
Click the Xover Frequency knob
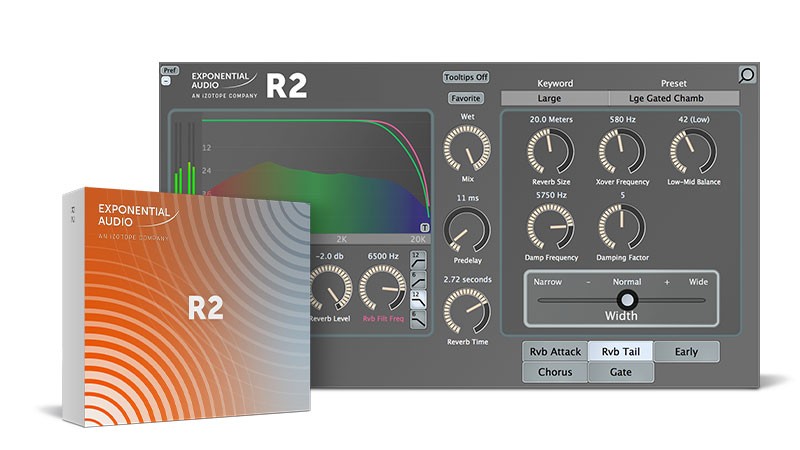622,151
